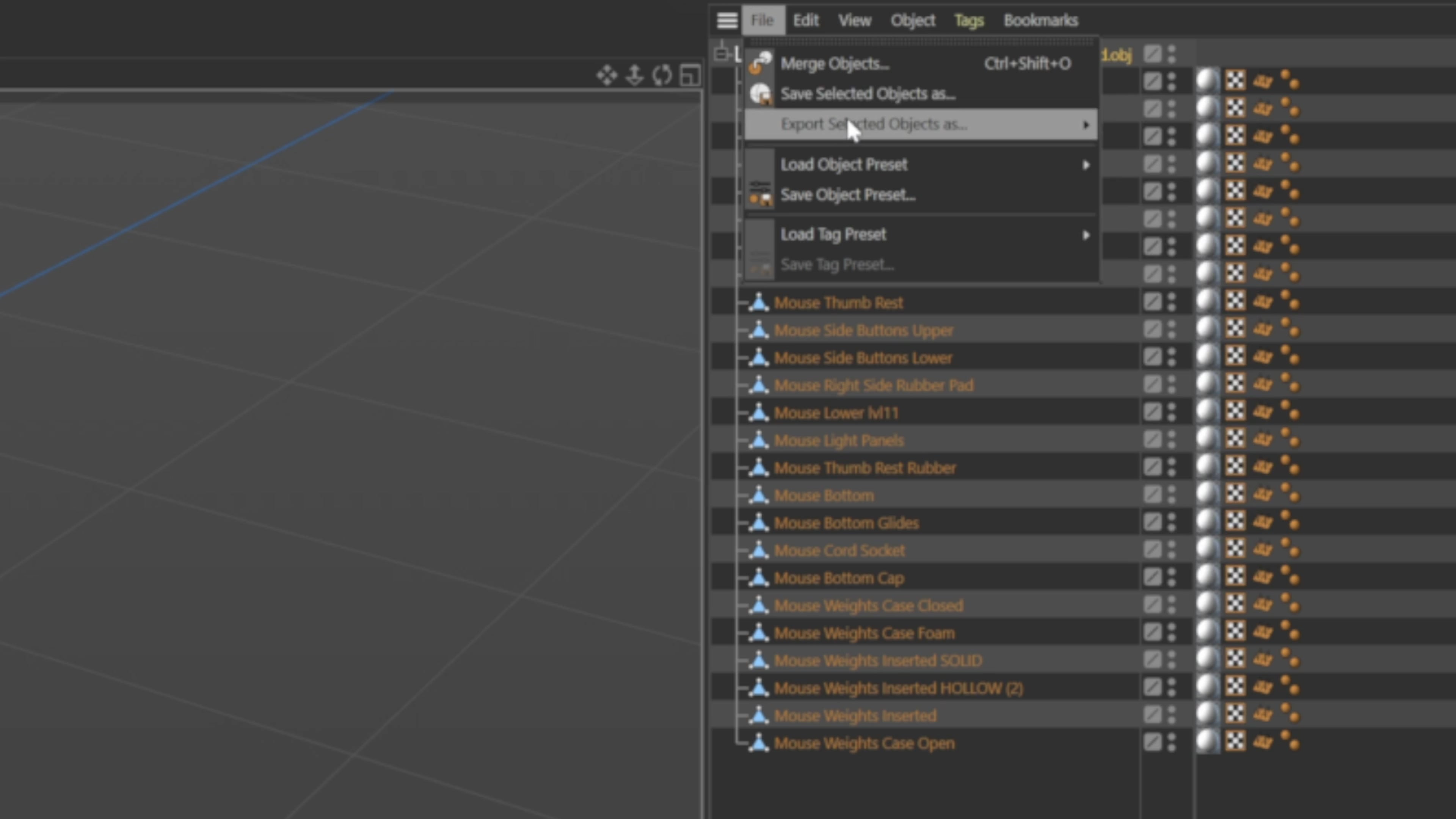
Task: Open the Tags menu
Action: [969, 20]
